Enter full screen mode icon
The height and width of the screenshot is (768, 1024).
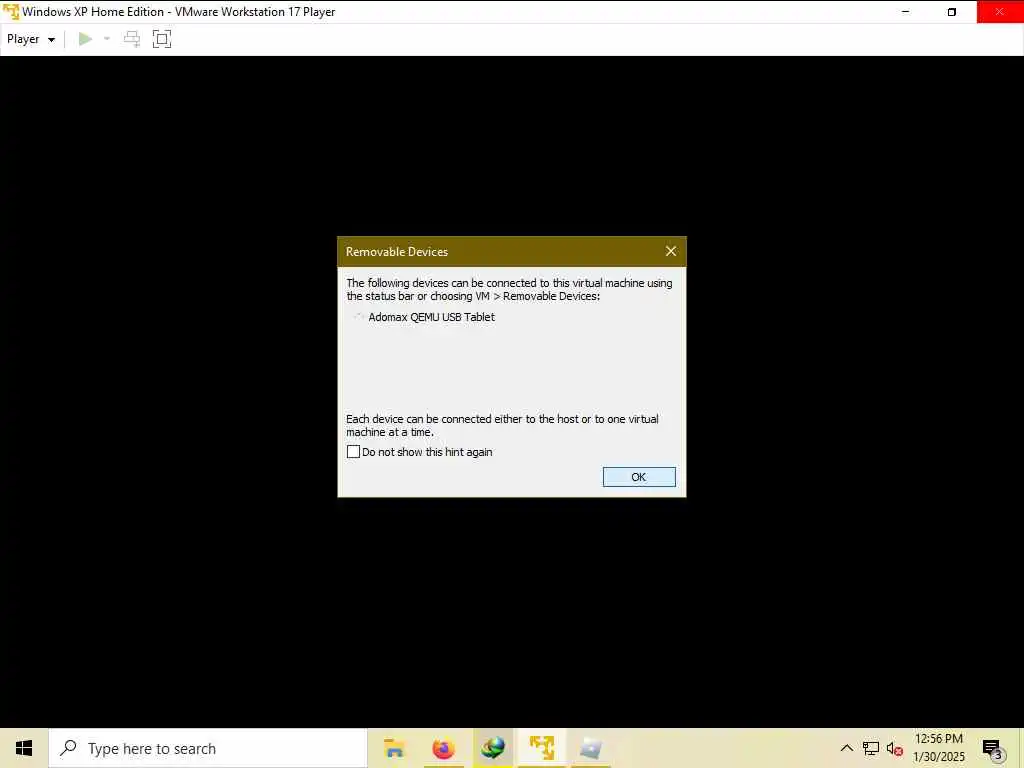tap(162, 39)
